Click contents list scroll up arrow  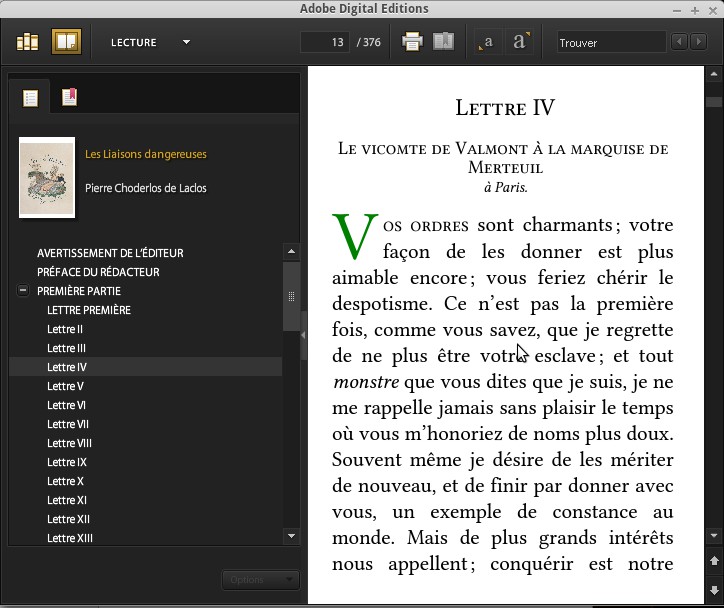pos(291,252)
